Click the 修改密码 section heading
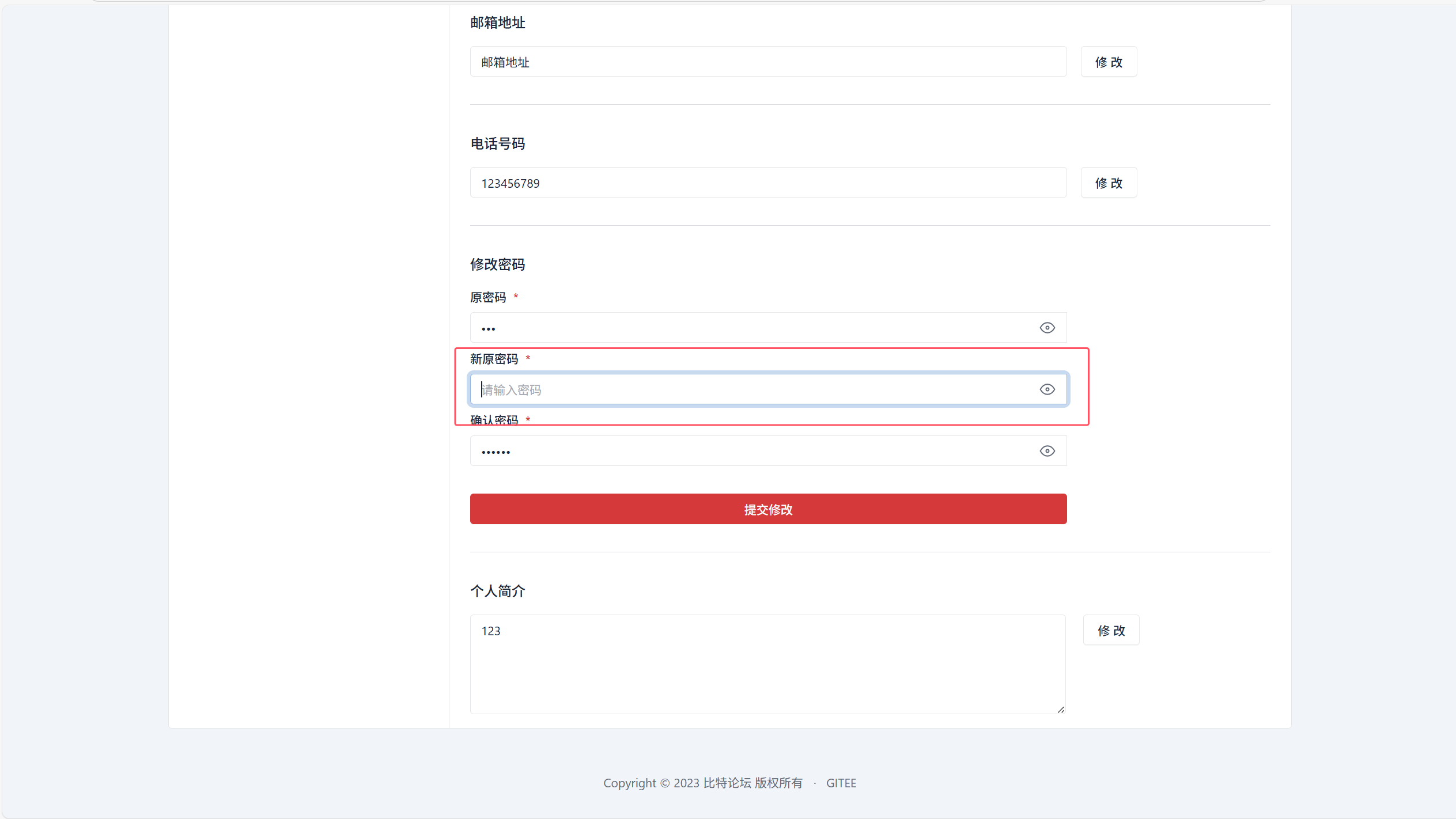The image size is (1456, 819). pyautogui.click(x=497, y=264)
